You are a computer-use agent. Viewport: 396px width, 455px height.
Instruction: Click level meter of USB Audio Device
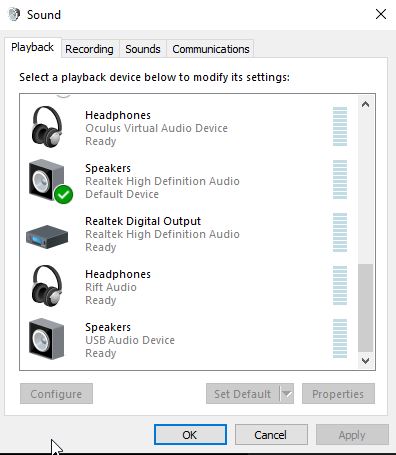pos(340,338)
